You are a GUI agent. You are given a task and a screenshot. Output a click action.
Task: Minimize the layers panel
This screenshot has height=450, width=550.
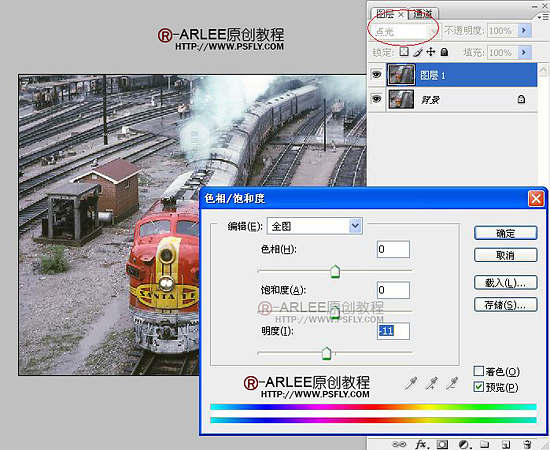coord(534,6)
